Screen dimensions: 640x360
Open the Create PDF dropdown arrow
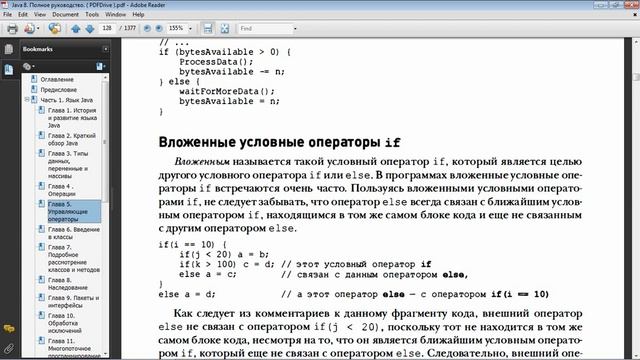pos(38,29)
